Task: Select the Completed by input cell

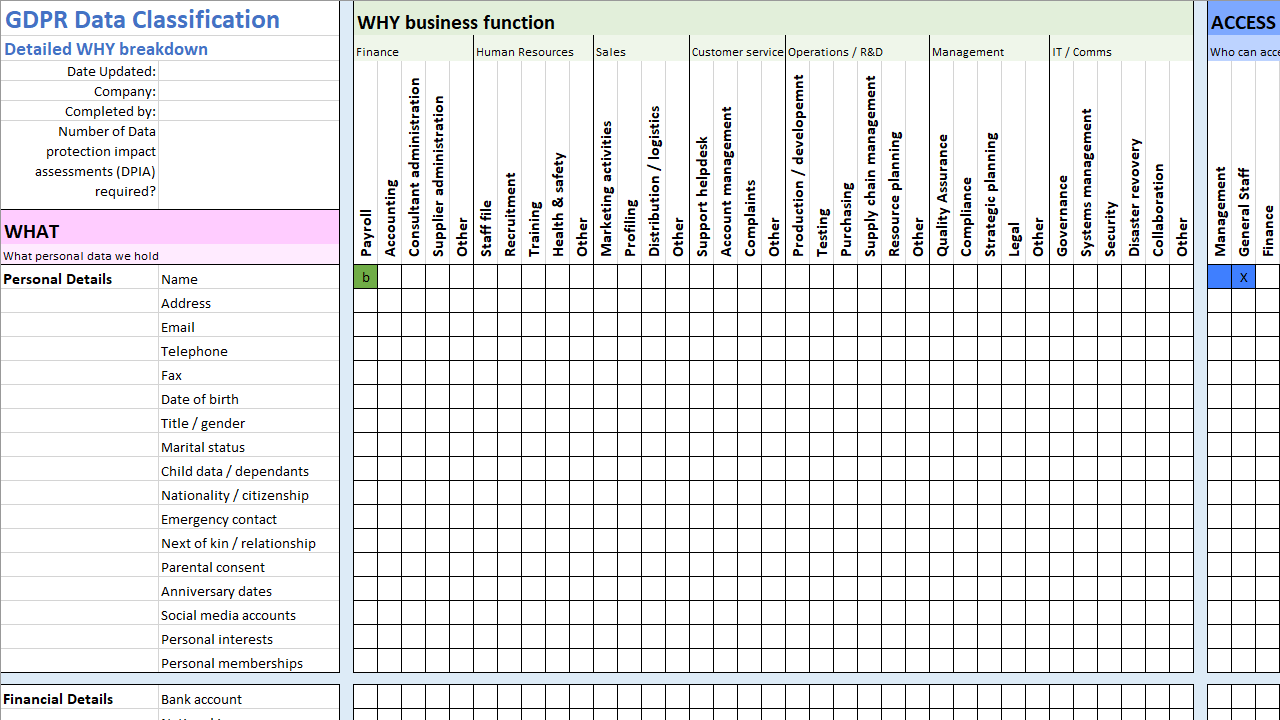Action: tap(248, 111)
